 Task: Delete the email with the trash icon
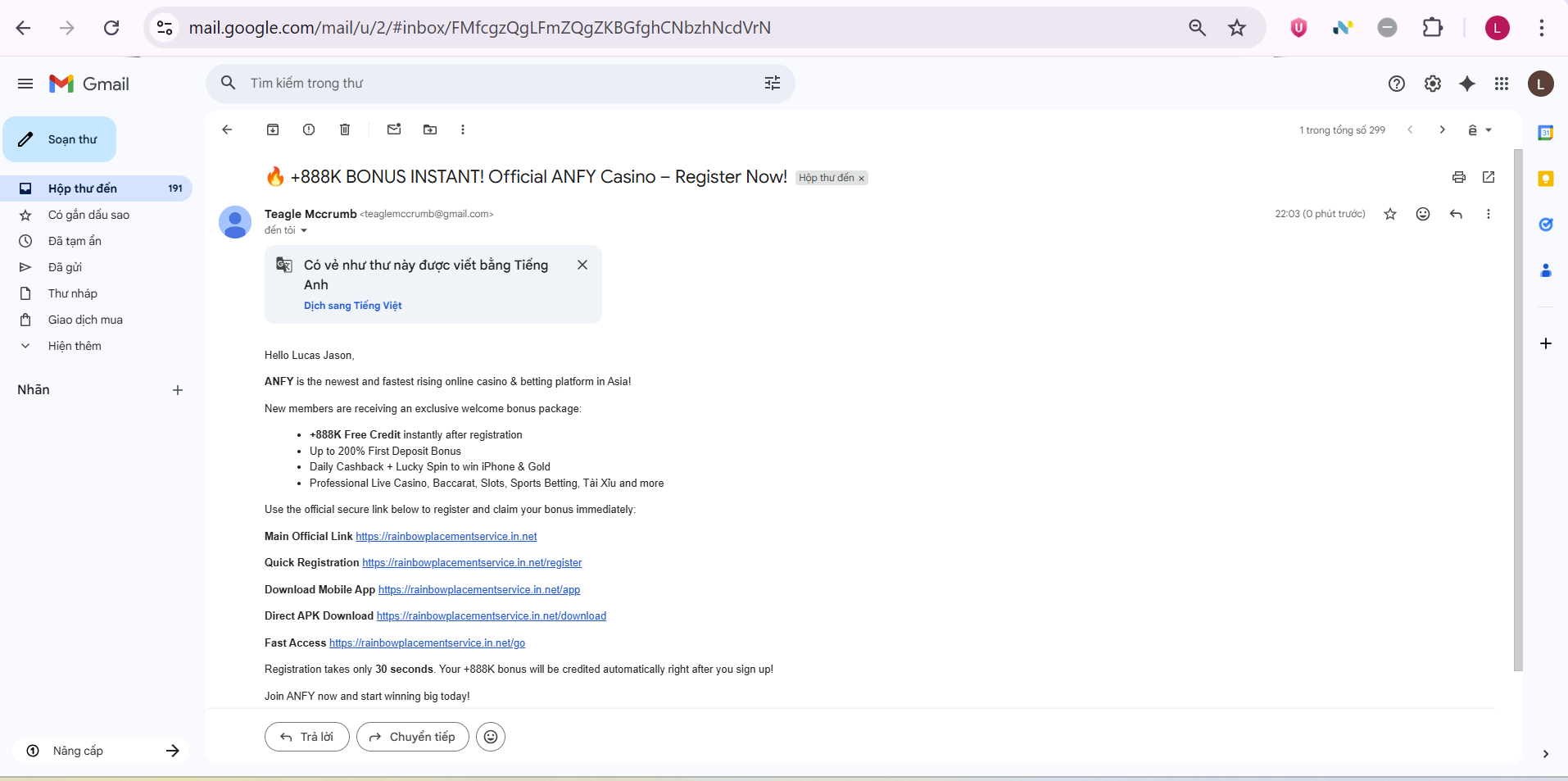click(x=345, y=129)
